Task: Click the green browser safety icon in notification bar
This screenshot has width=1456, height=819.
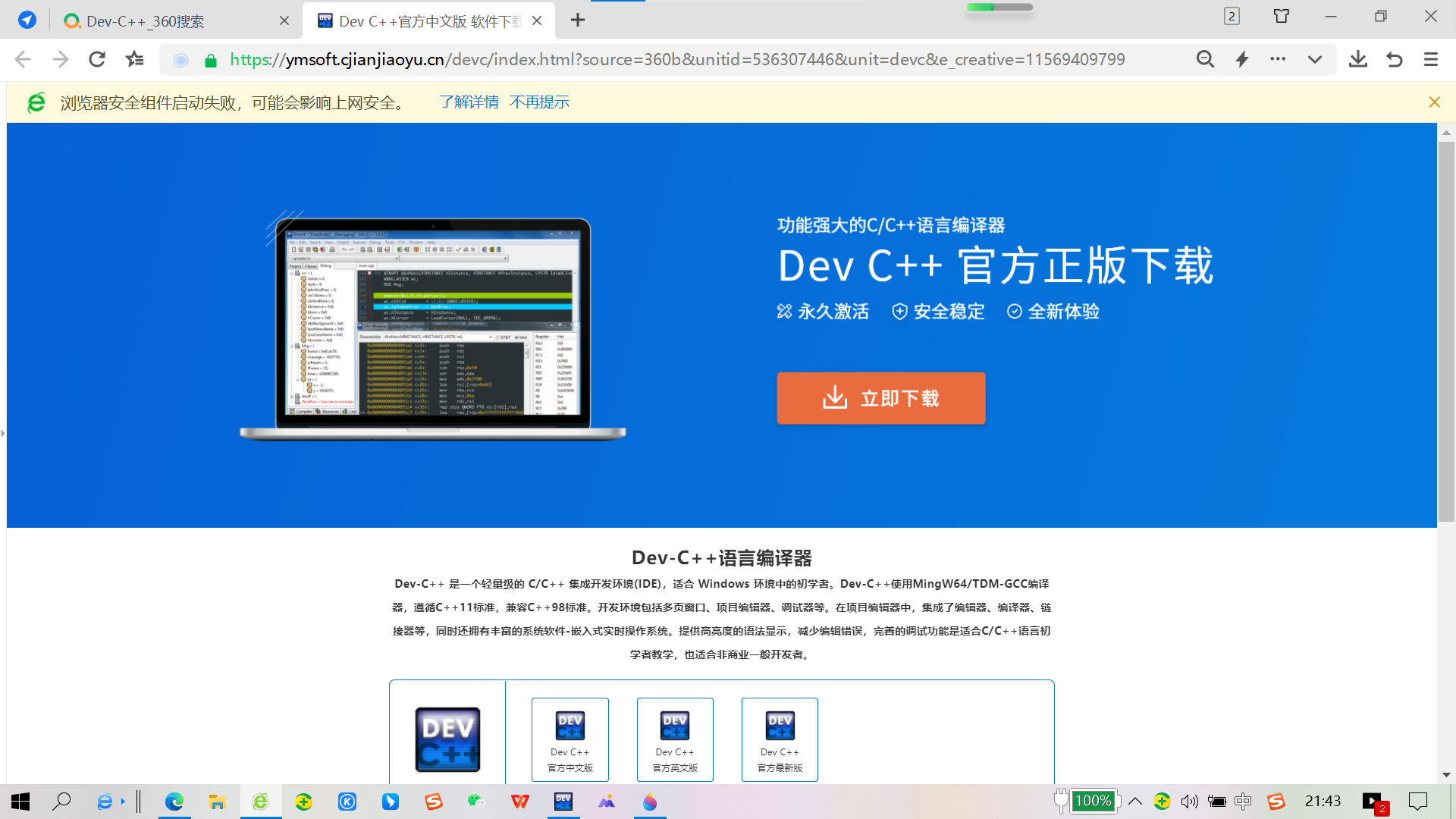Action: pos(36,102)
